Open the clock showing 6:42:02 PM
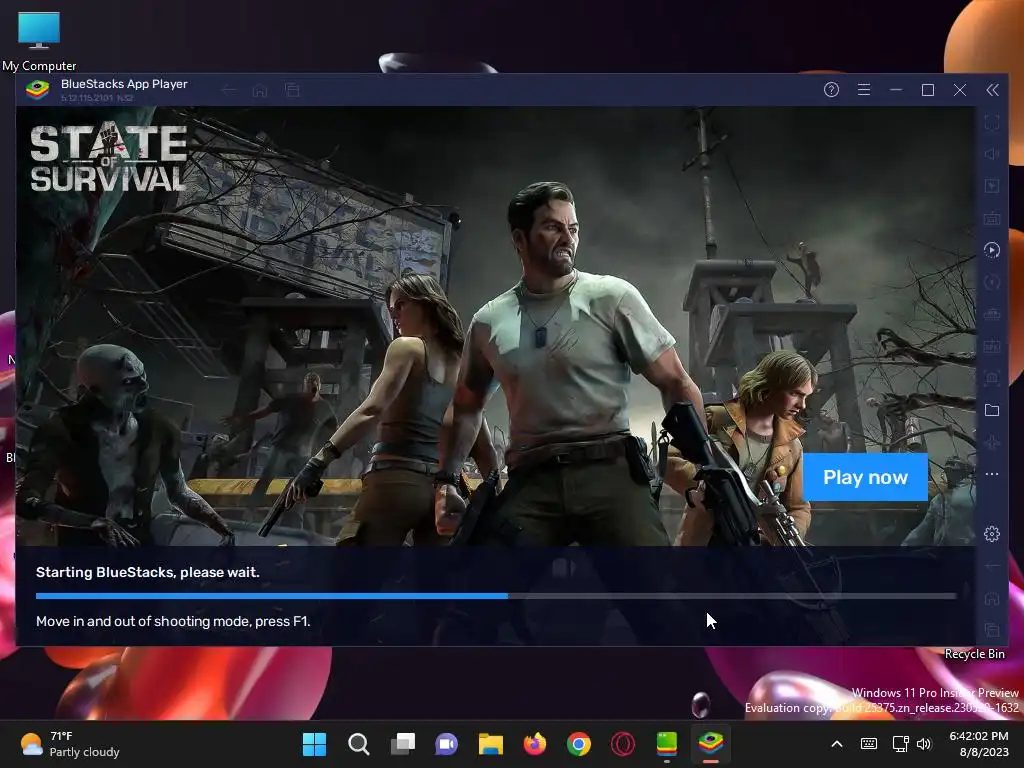Image resolution: width=1024 pixels, height=768 pixels. 979,744
